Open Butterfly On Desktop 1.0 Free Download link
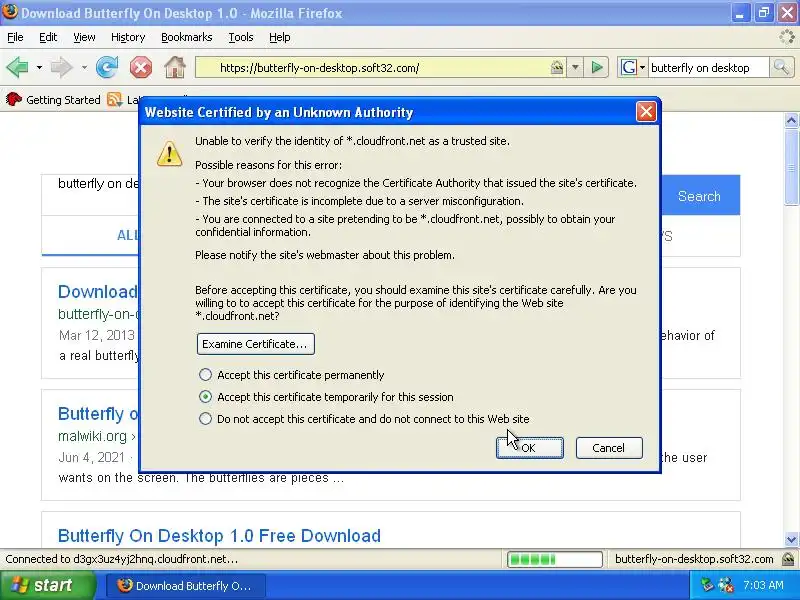This screenshot has height=600, width=800. tap(219, 536)
